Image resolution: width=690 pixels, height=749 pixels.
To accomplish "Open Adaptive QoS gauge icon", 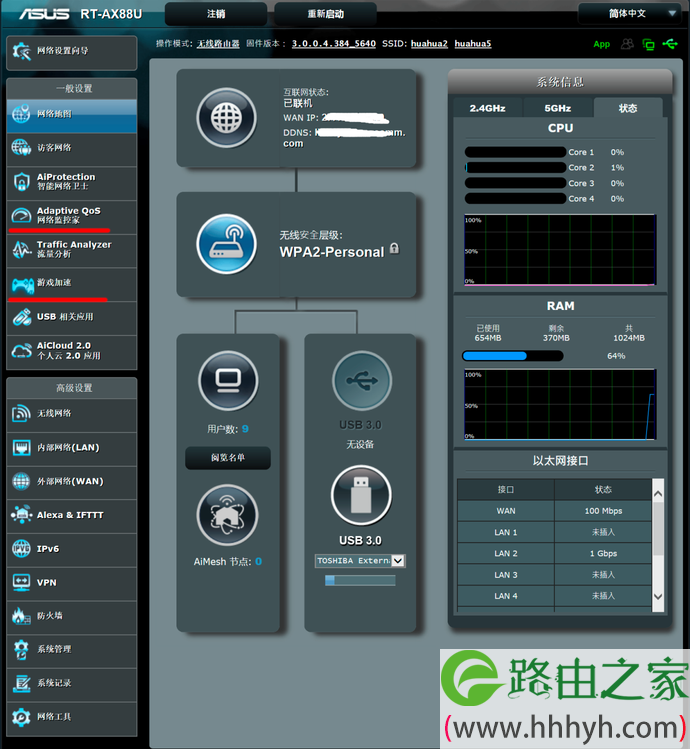I will tap(21, 215).
